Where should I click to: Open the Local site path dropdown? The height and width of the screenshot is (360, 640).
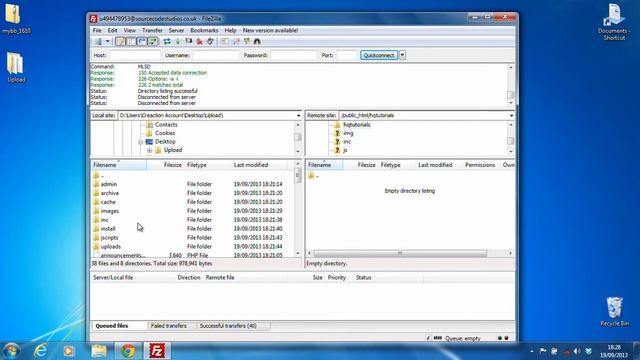pos(298,116)
